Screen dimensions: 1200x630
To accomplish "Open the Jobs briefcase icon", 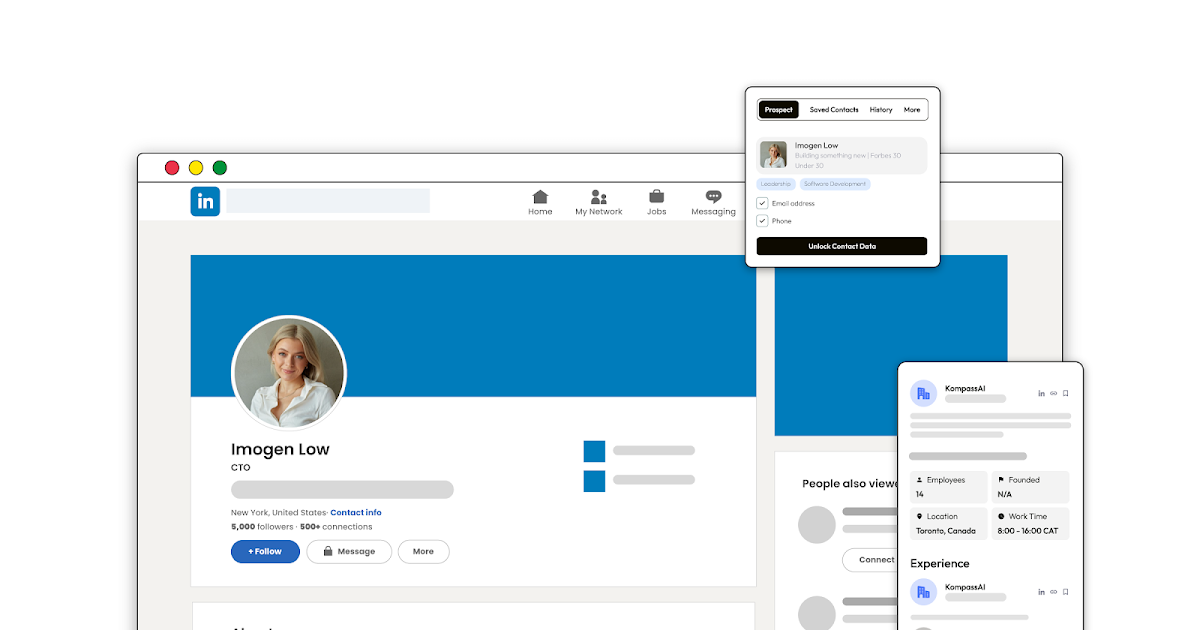I will (x=657, y=197).
